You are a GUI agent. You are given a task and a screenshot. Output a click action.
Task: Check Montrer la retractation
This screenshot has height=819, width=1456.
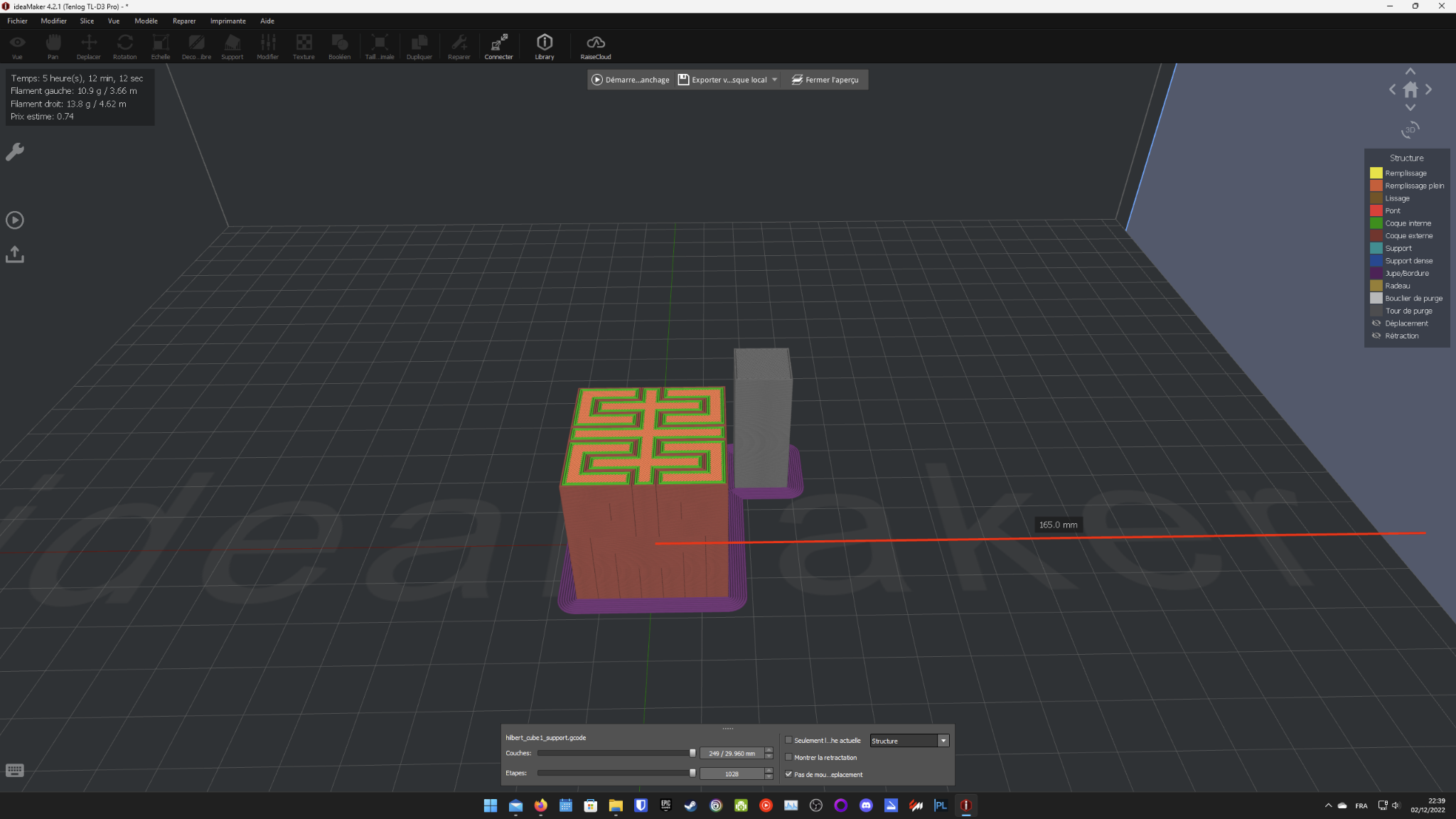pos(788,757)
